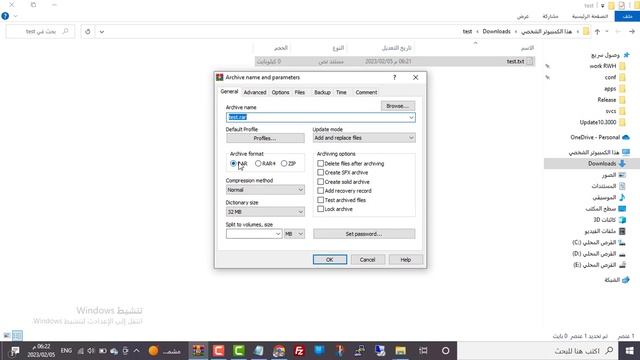640x360 pixels.
Task: Open the Windows Start button
Action: coord(629,351)
